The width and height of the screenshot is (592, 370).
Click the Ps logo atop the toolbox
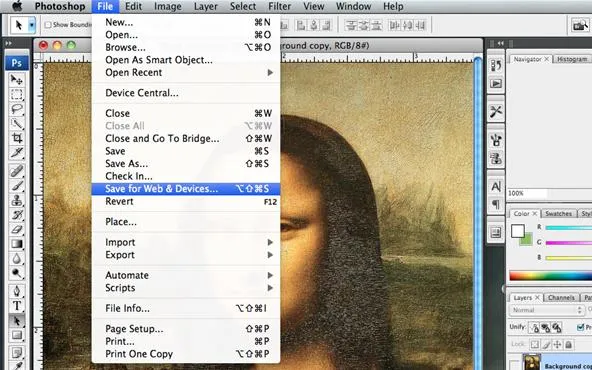[x=17, y=63]
